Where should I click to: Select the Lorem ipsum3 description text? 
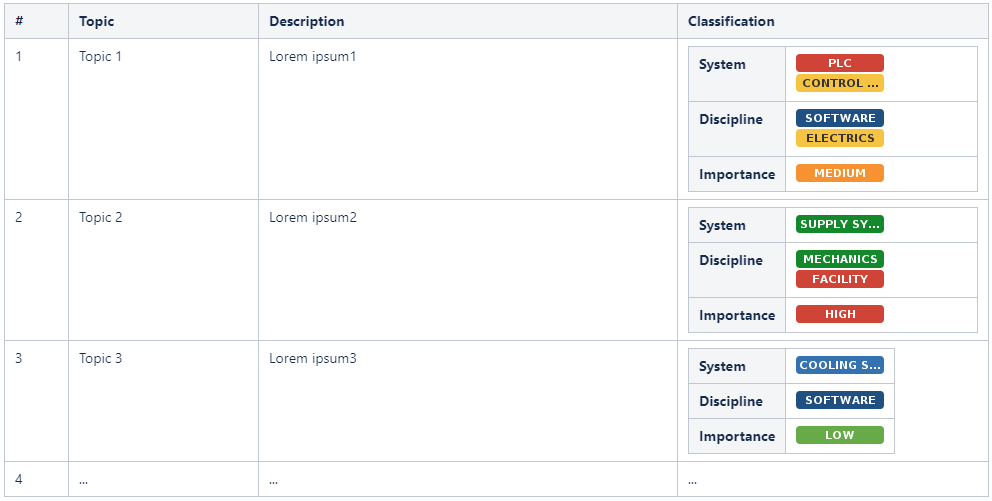tap(312, 358)
